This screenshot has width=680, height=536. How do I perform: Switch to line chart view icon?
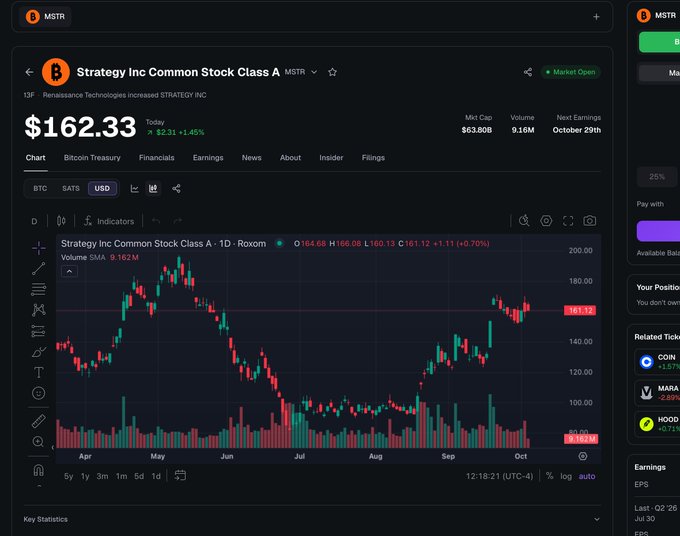point(134,189)
